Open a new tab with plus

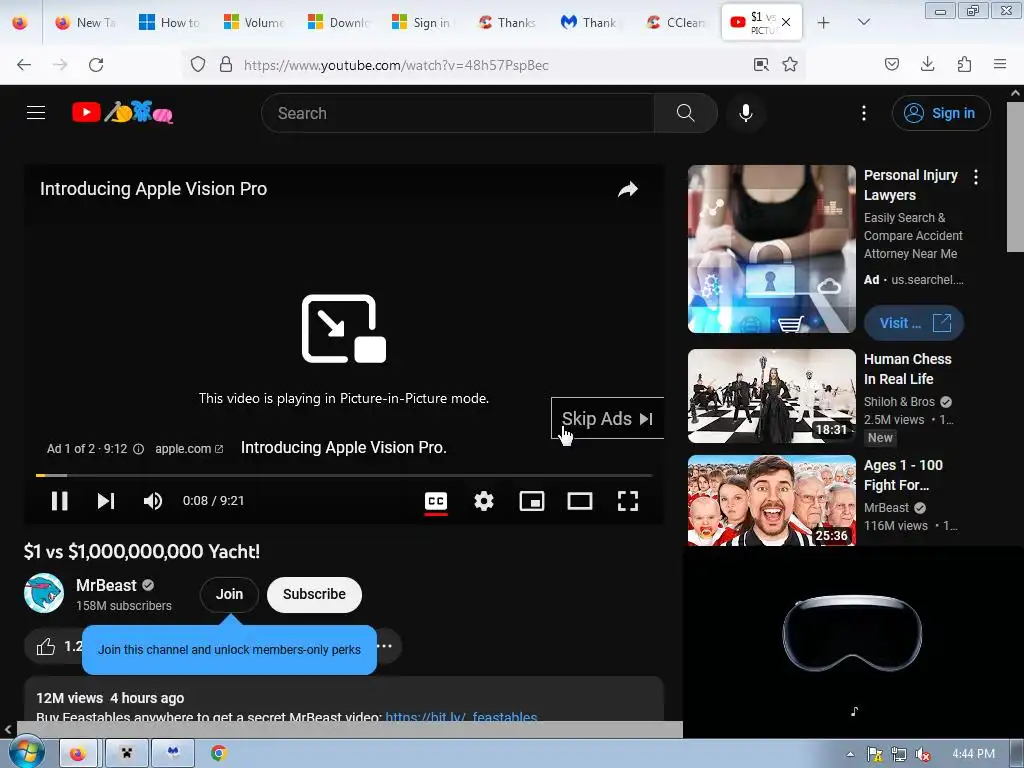tap(824, 22)
